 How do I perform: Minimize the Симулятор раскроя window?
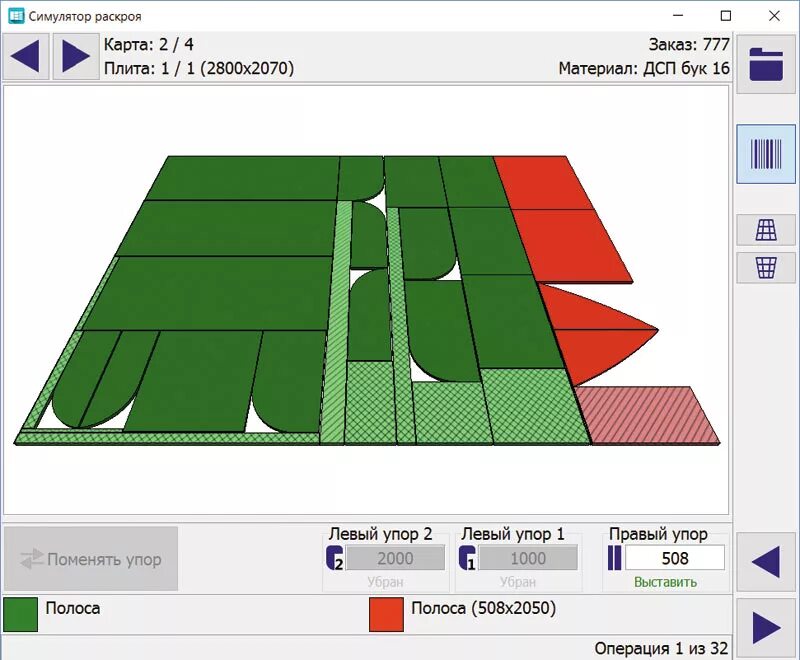(x=678, y=16)
